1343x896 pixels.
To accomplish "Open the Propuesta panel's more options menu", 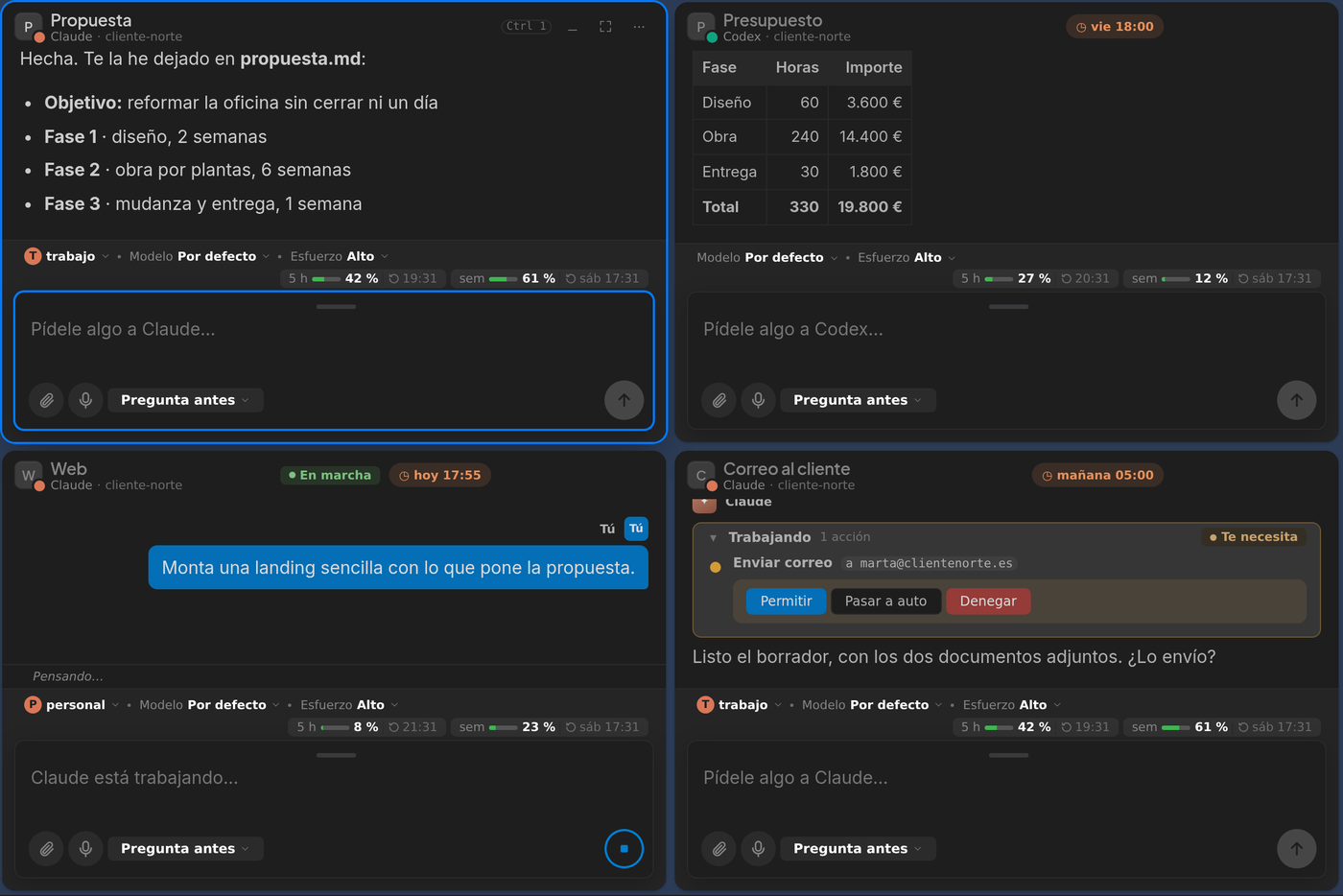I will [x=639, y=27].
